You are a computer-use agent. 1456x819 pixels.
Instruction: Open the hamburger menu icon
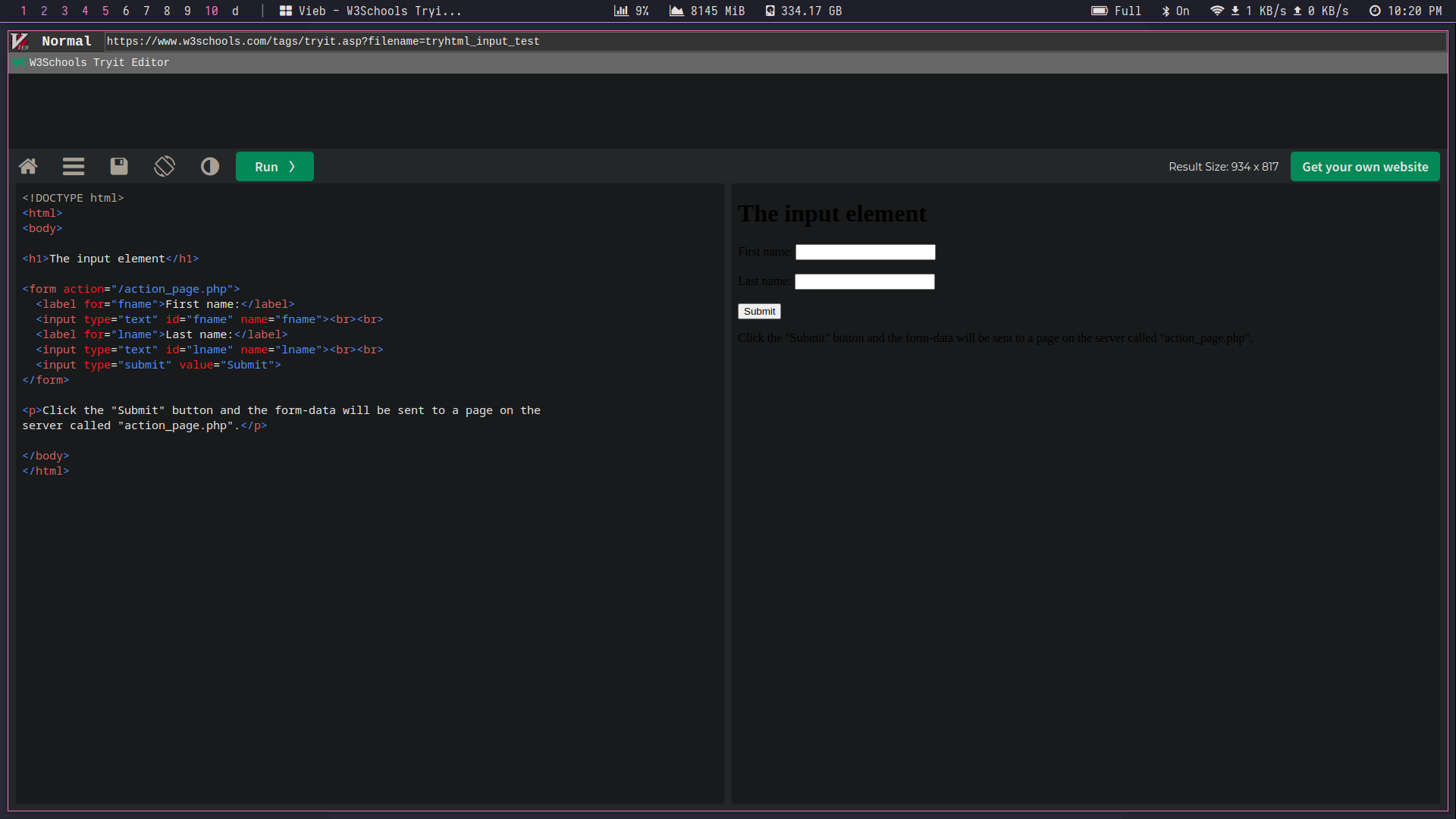pos(74,167)
